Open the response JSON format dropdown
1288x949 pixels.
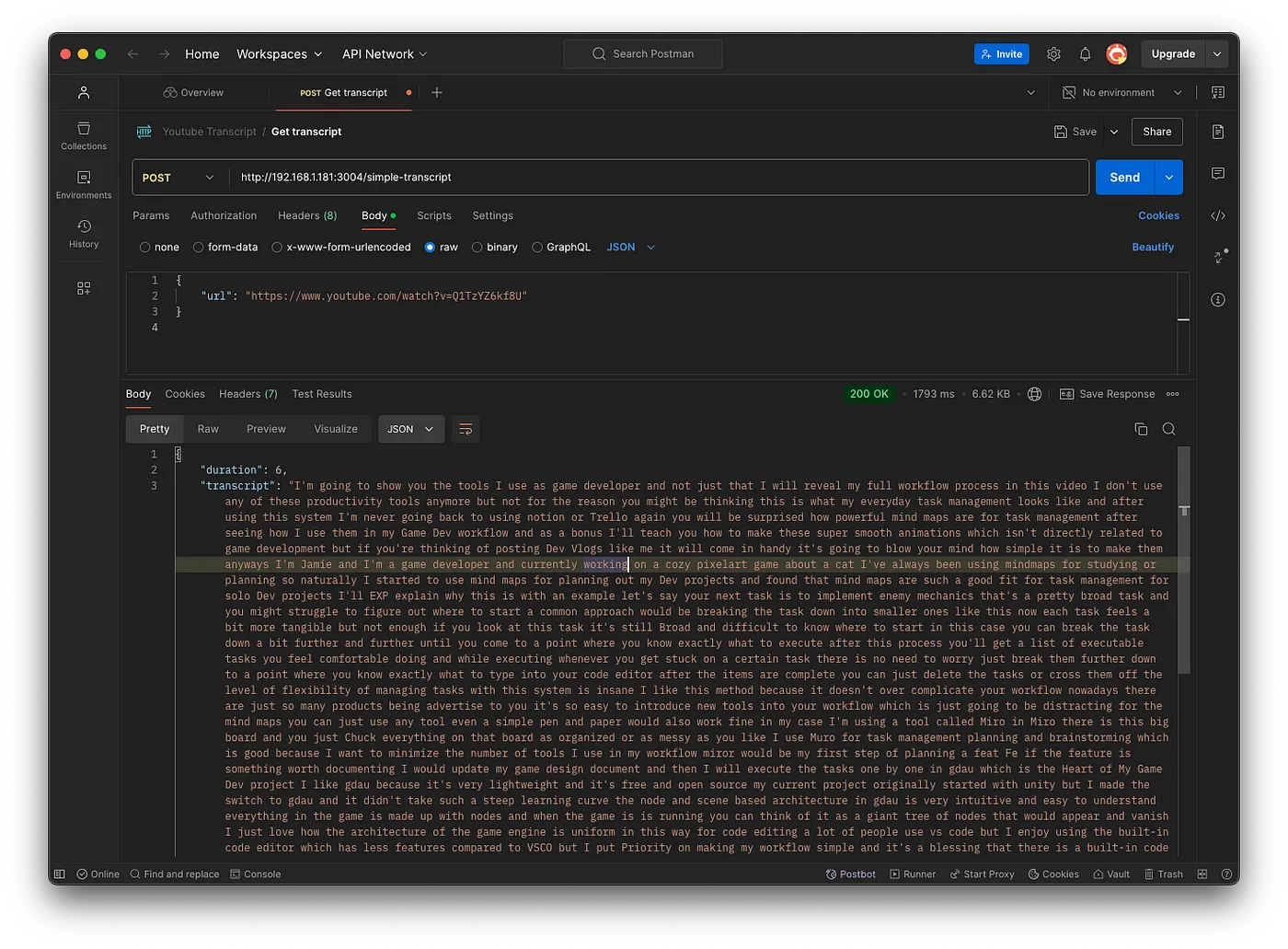(x=410, y=429)
